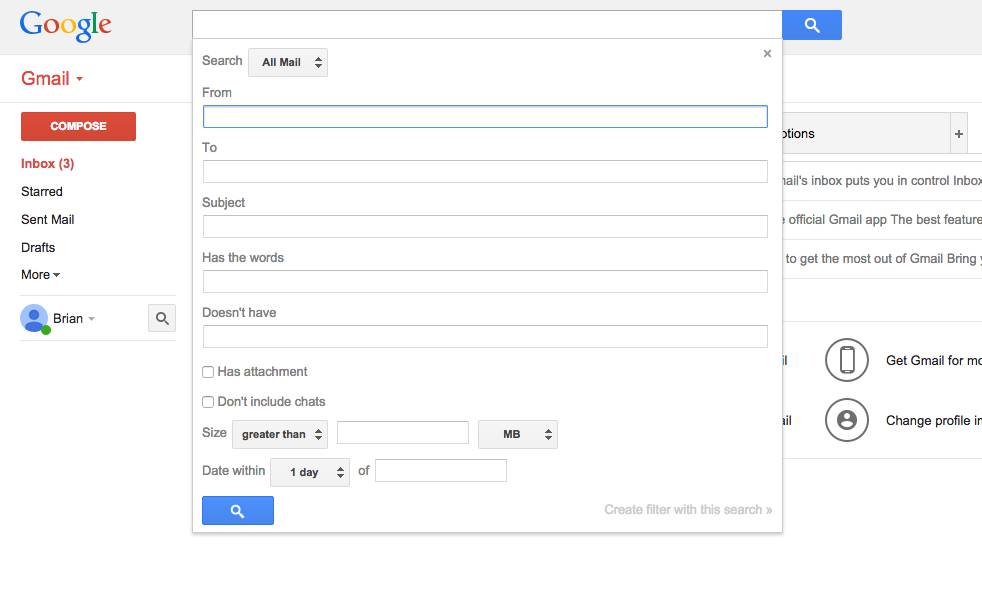982x591 pixels.
Task: Open the email about Gmail's inbox control
Action: click(882, 181)
